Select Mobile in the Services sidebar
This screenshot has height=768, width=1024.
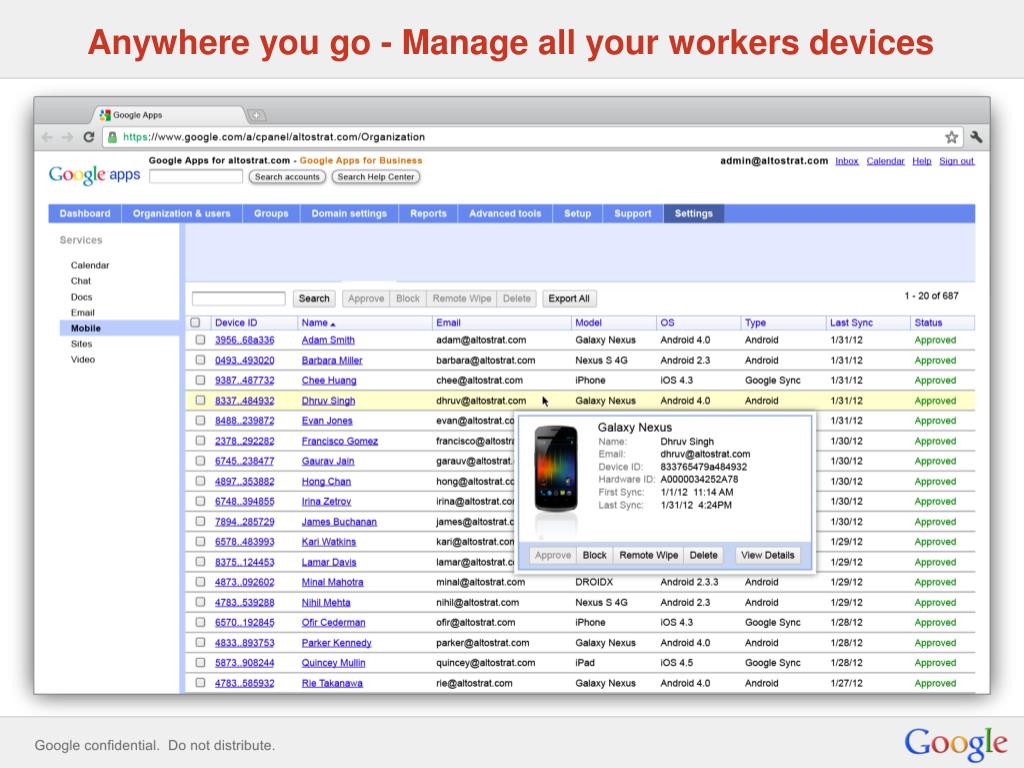coord(120,328)
